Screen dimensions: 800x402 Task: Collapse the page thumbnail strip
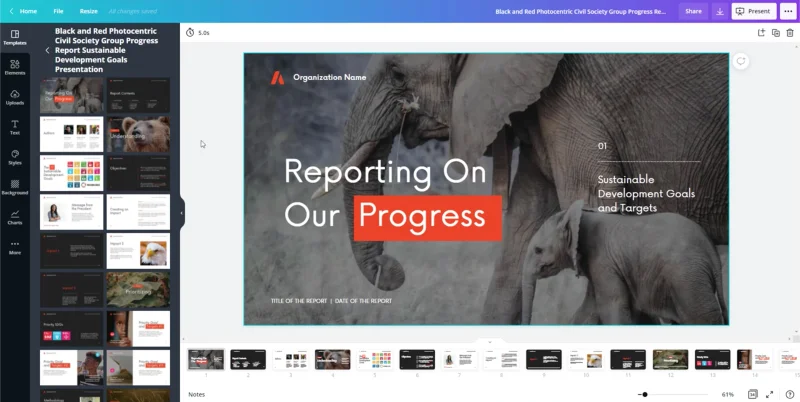[490, 342]
